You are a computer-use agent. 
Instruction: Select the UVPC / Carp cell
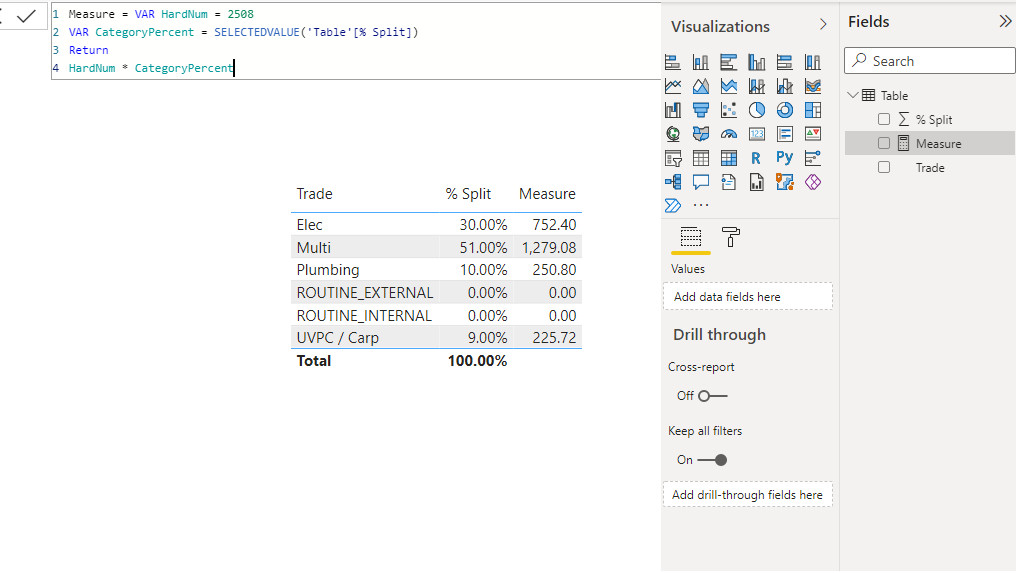338,338
